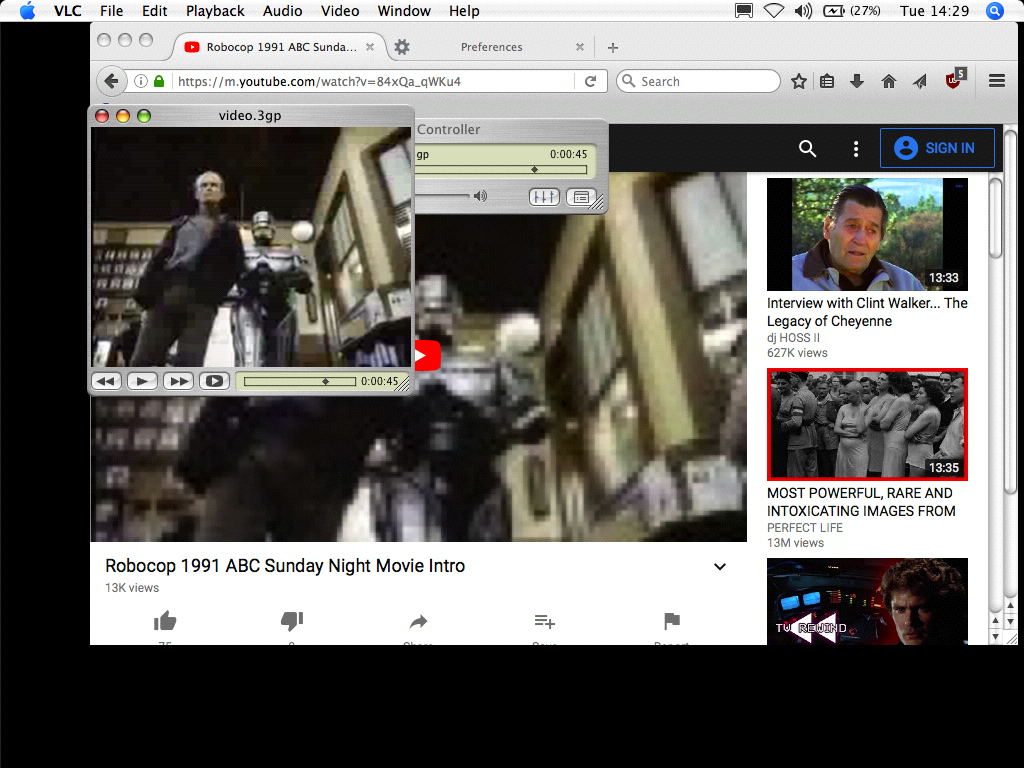Click play button in video.3gp window
Image resolution: width=1024 pixels, height=768 pixels.
click(142, 381)
